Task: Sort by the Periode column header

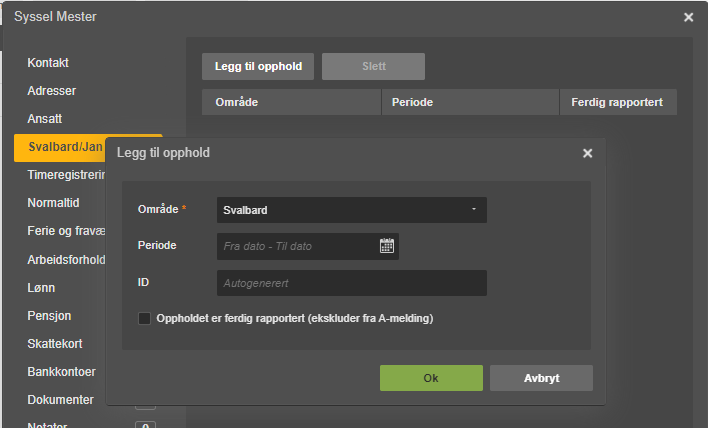Action: point(470,102)
